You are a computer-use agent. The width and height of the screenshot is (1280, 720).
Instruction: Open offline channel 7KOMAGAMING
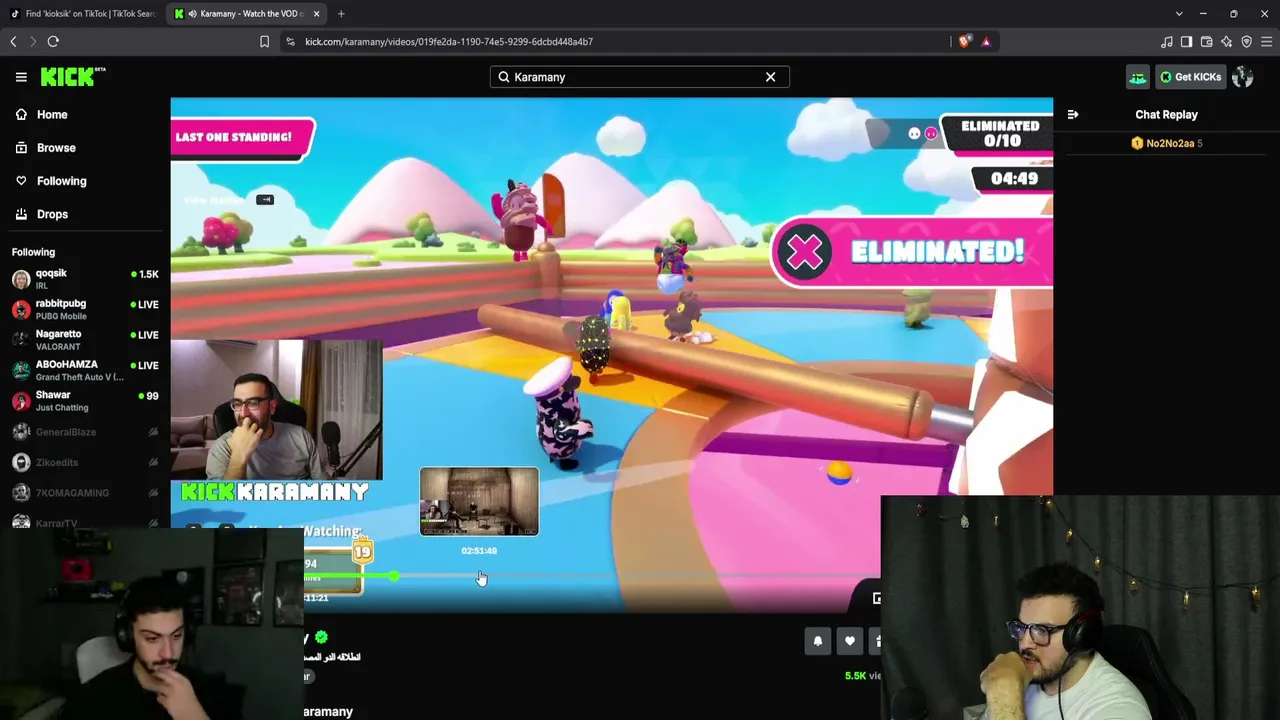[85, 493]
